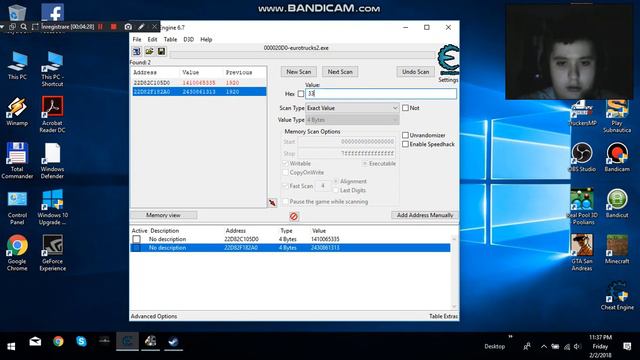Select found address 22D82C105D0 row
Image resolution: width=640 pixels, height=360 pixels.
click(x=199, y=83)
